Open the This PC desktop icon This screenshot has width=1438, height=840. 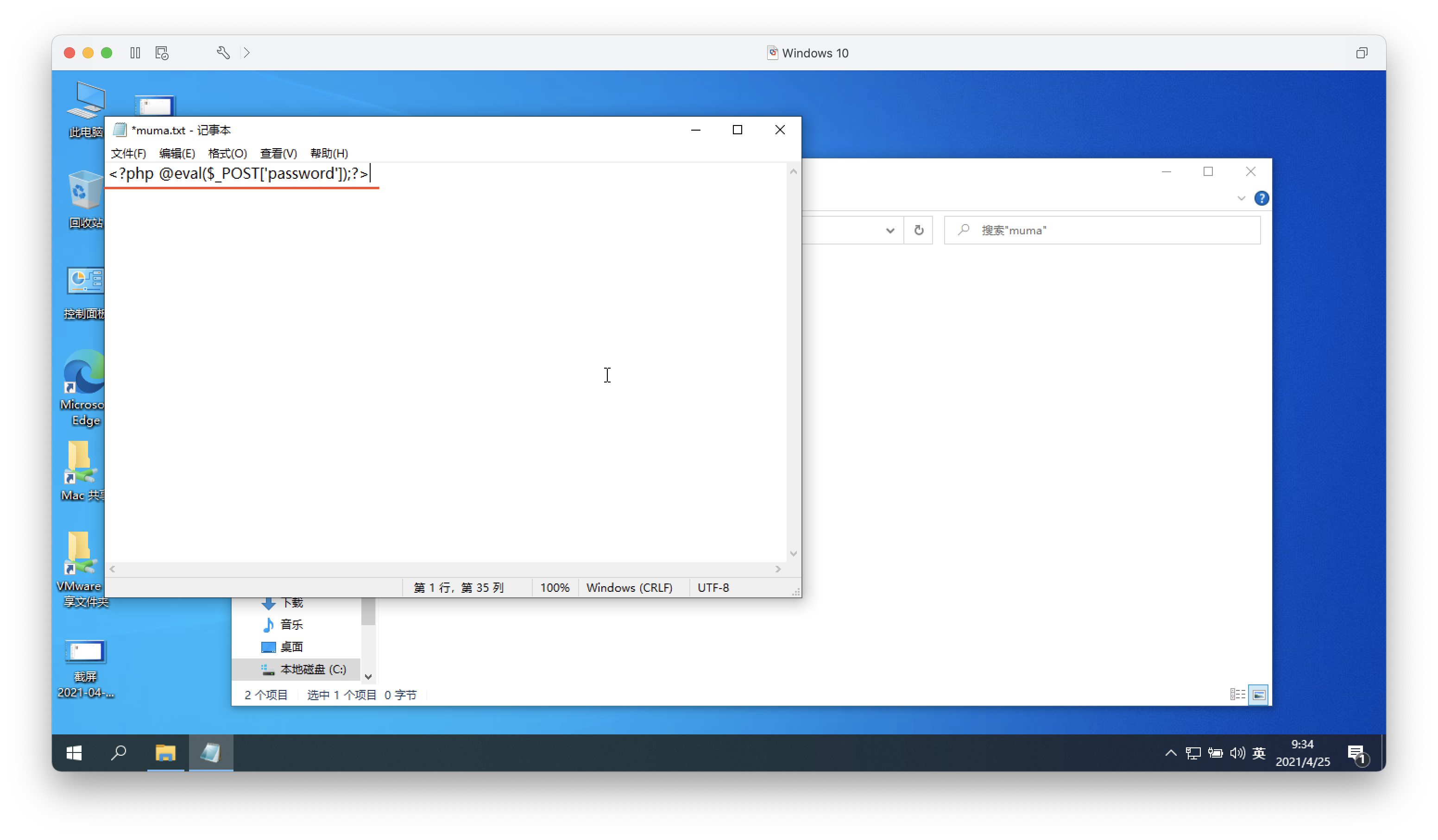(86, 109)
